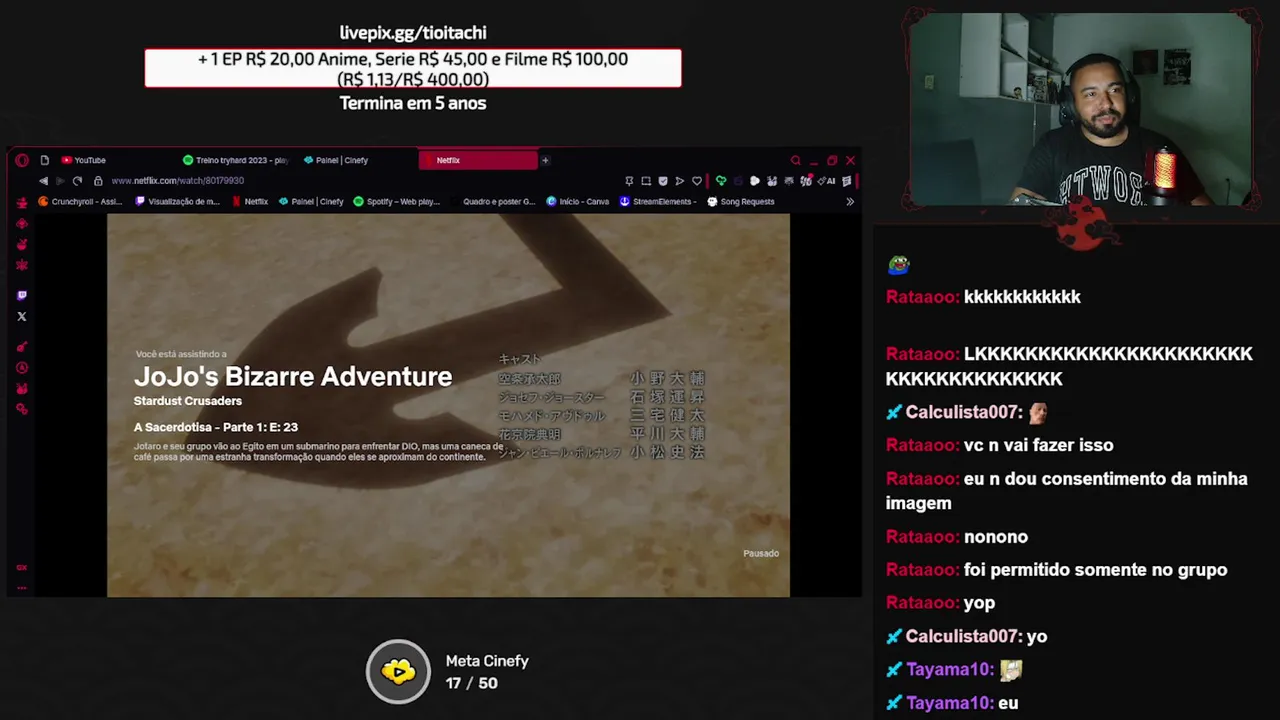The image size is (1280, 720).
Task: Go back with the browser back arrow
Action: click(43, 181)
